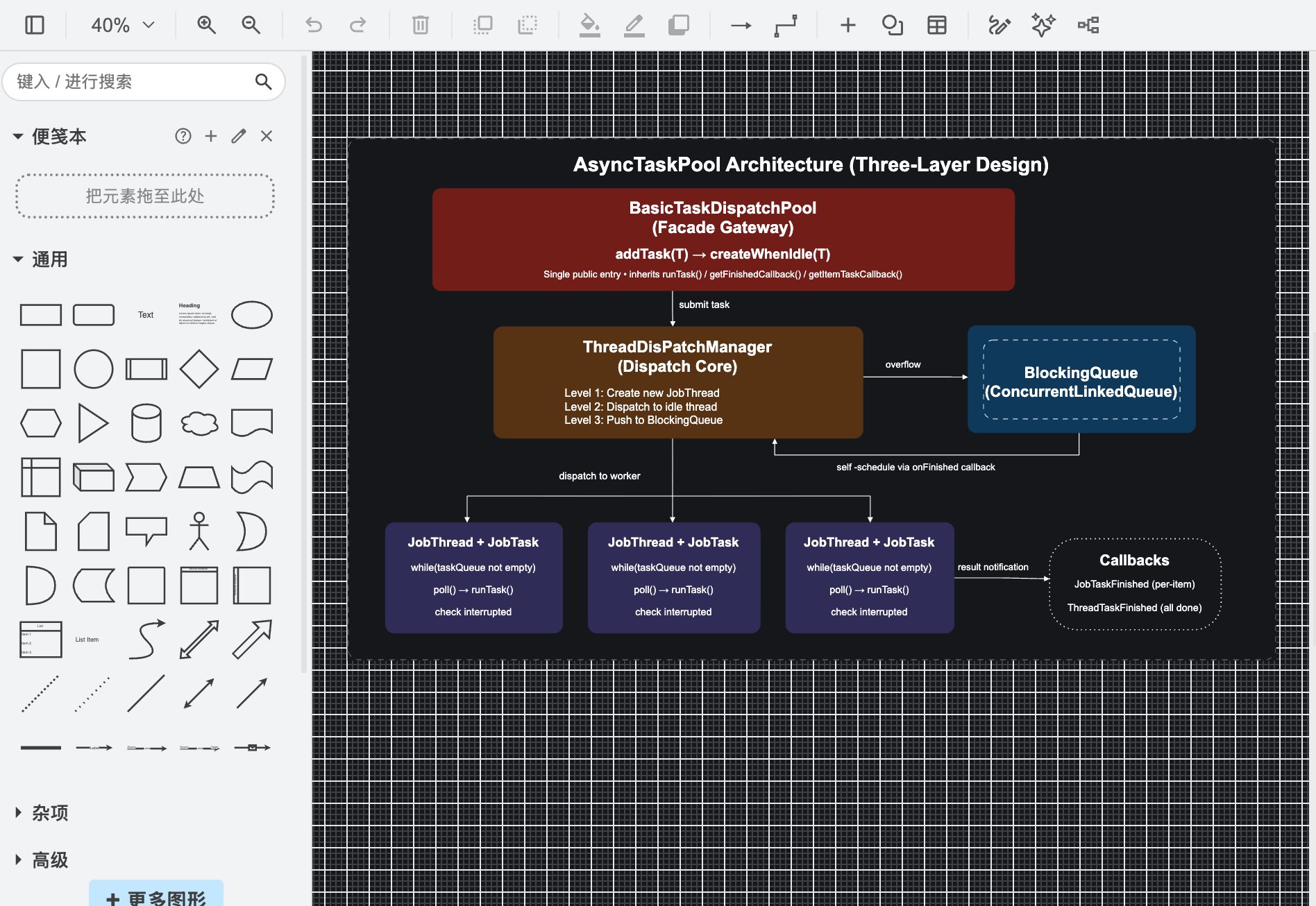Toggle the sidebar panel icon

tap(35, 26)
